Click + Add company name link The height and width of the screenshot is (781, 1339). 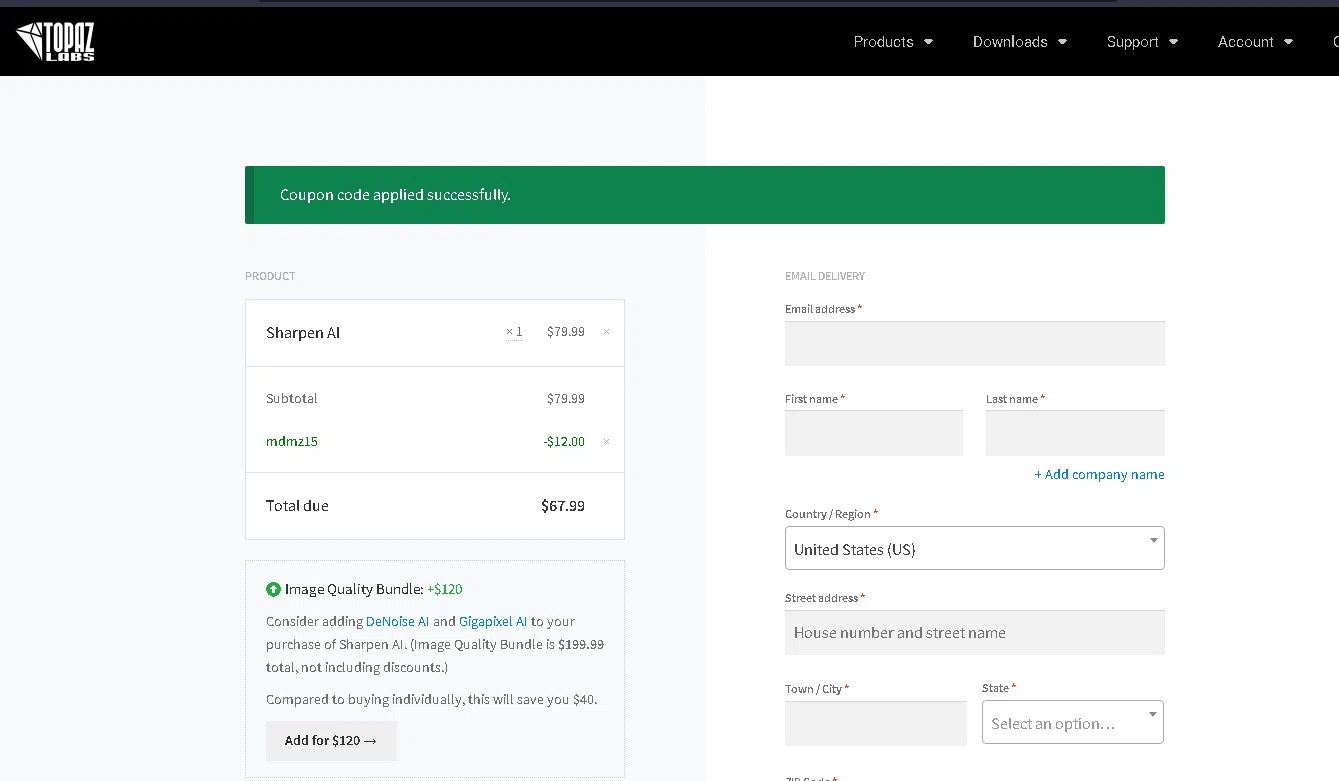click(x=1099, y=475)
